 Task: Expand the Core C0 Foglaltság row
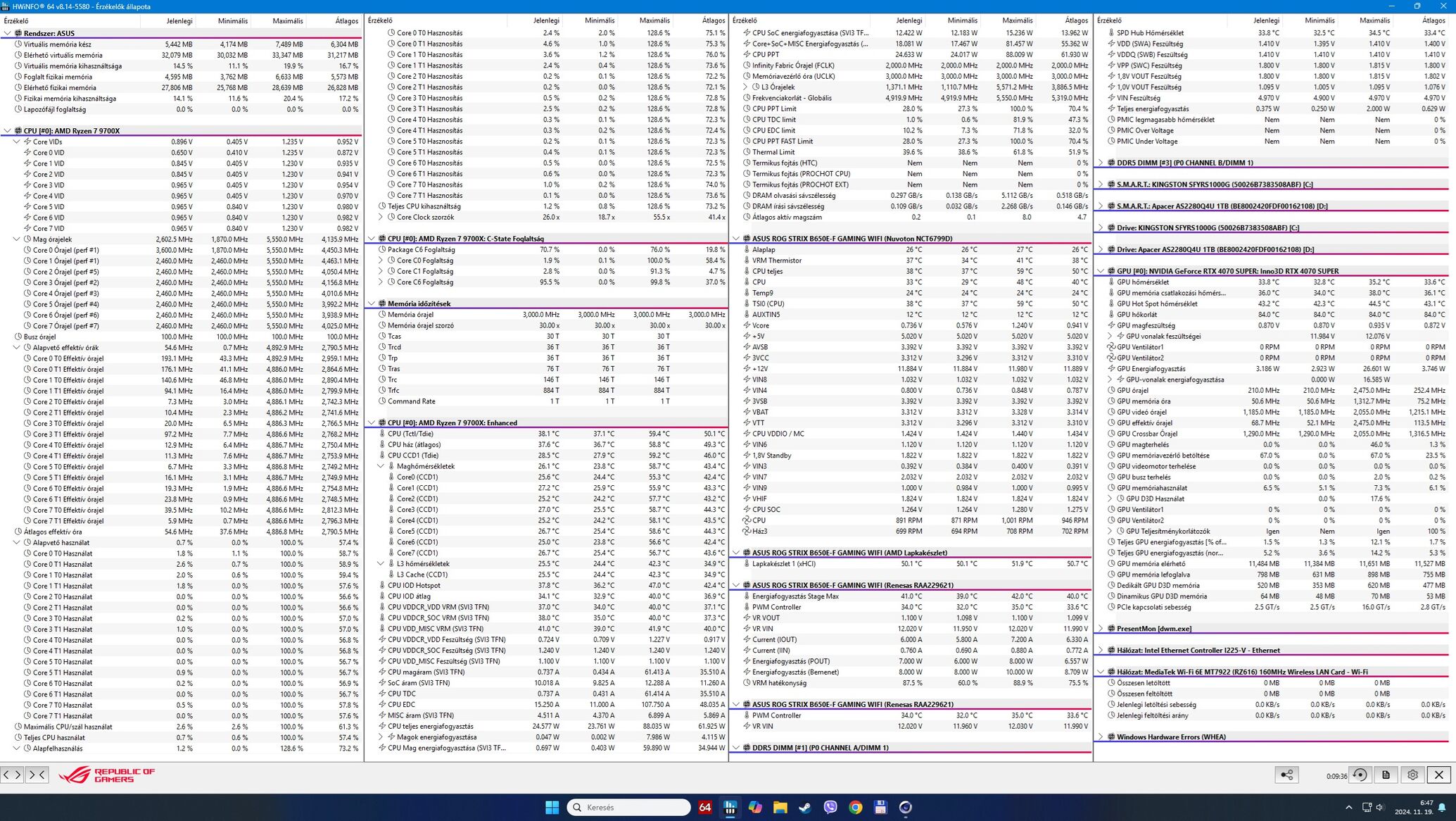pyautogui.click(x=381, y=261)
